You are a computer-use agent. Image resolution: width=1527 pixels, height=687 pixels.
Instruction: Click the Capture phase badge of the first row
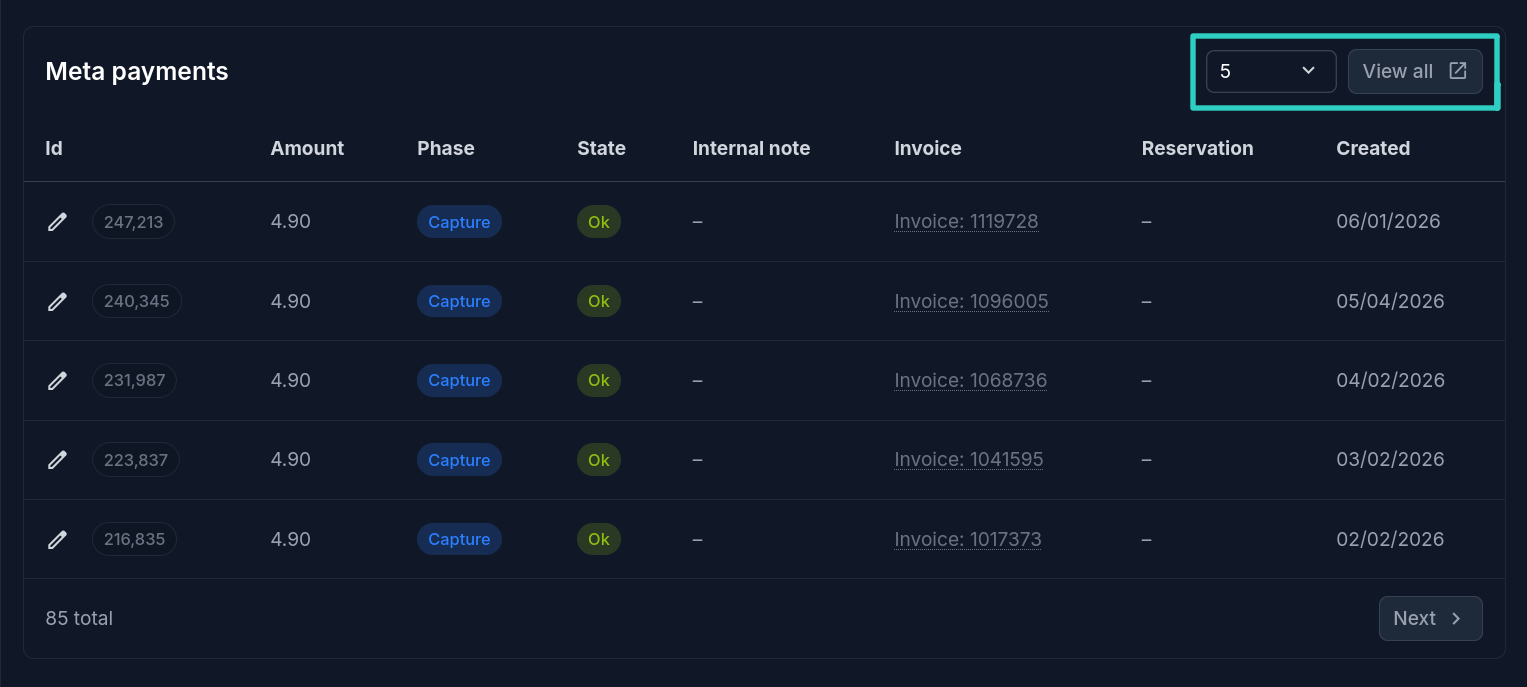point(459,222)
